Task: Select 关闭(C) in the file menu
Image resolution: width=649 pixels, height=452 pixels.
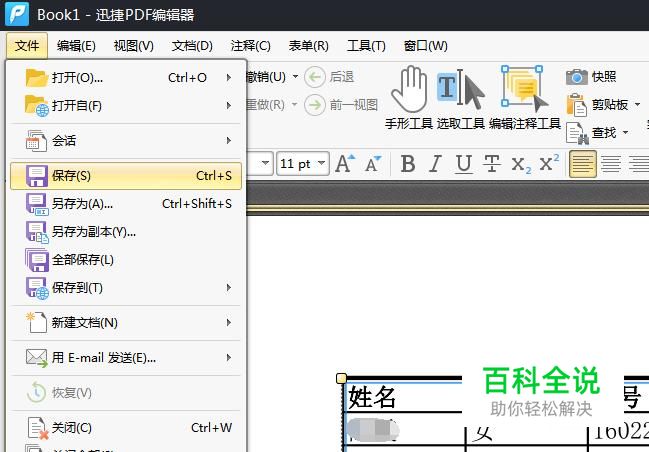Action: (125, 428)
